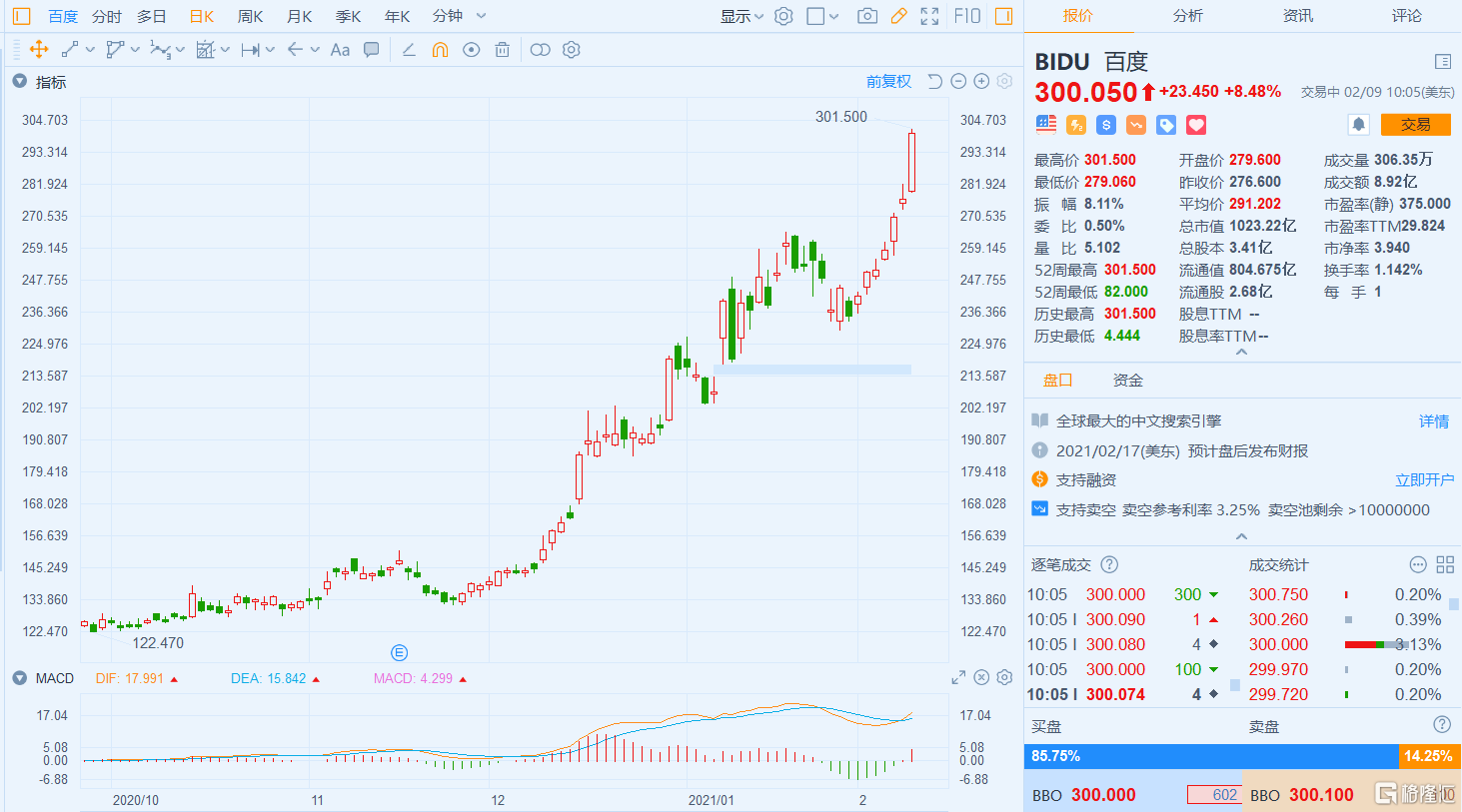
Task: Take a chart screenshot with camera icon
Action: point(867,16)
